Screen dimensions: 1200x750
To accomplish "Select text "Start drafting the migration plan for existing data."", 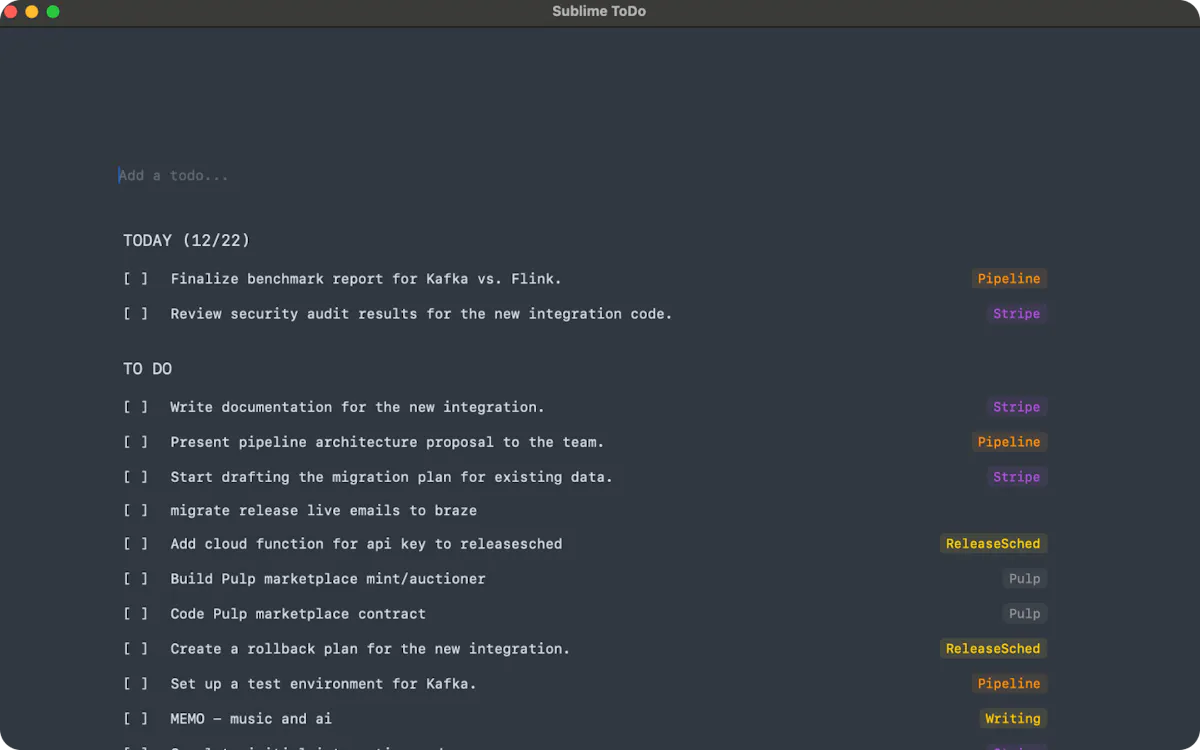I will pos(391,477).
